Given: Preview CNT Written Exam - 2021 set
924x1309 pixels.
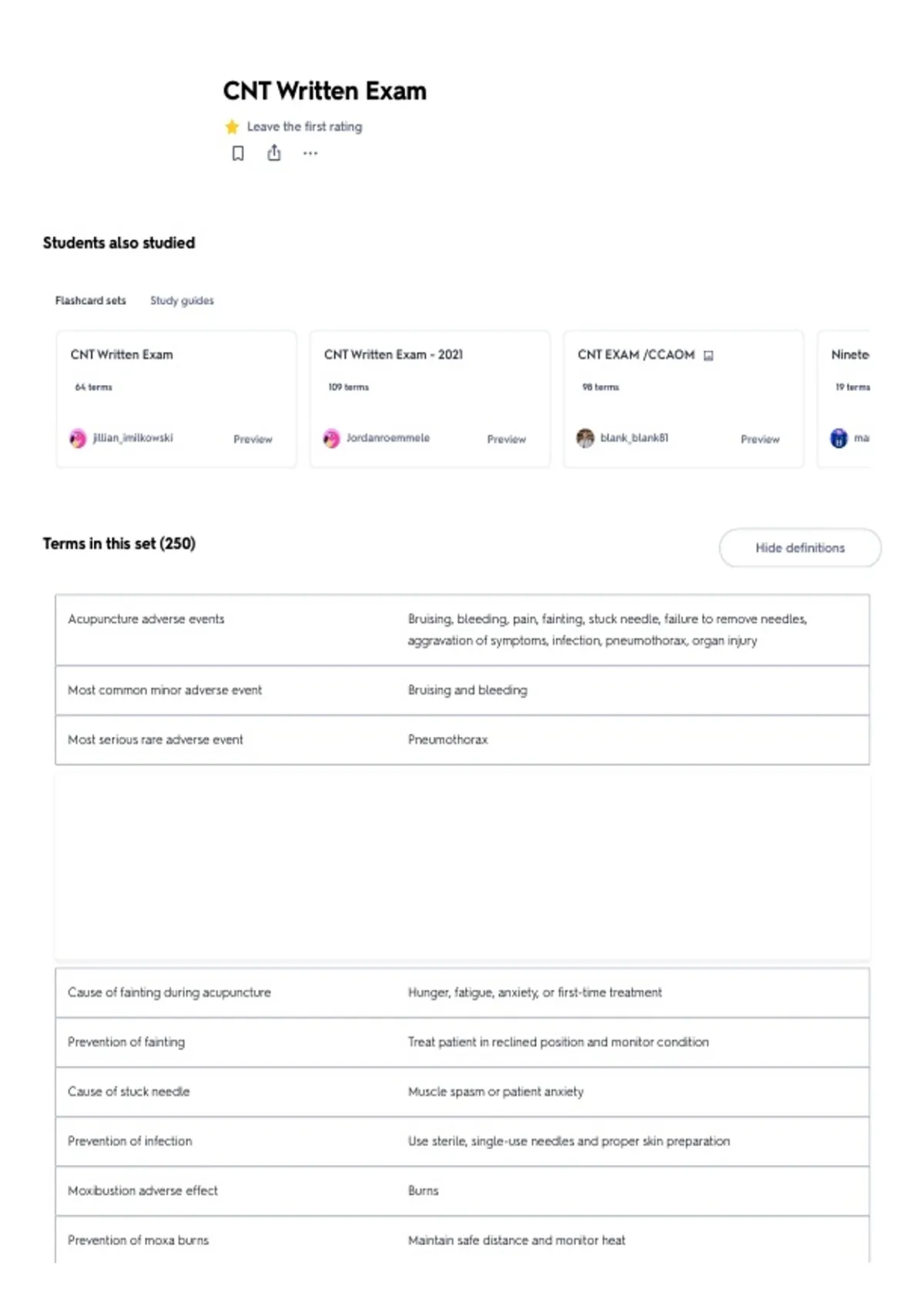Looking at the screenshot, I should point(507,439).
